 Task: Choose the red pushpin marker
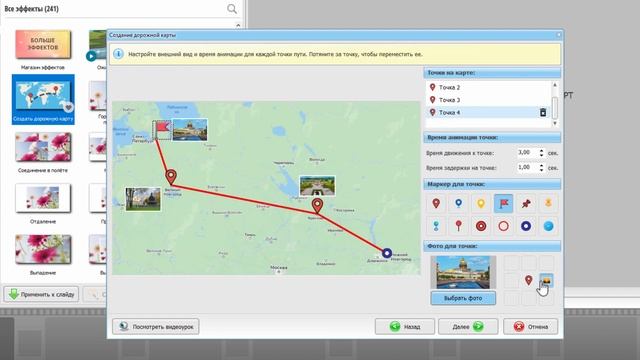[526, 203]
